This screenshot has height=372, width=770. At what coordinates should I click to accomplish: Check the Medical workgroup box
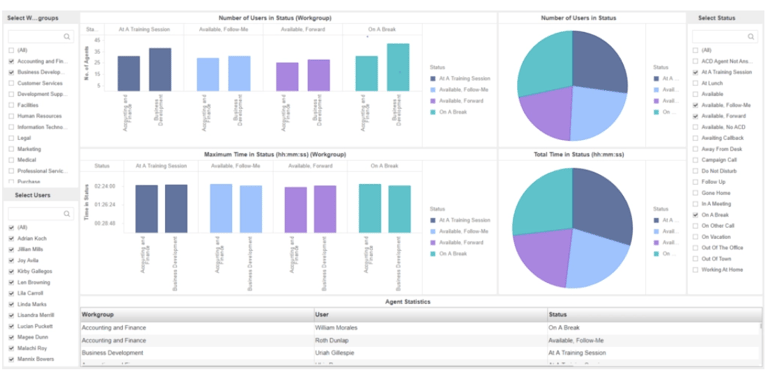(x=11, y=160)
